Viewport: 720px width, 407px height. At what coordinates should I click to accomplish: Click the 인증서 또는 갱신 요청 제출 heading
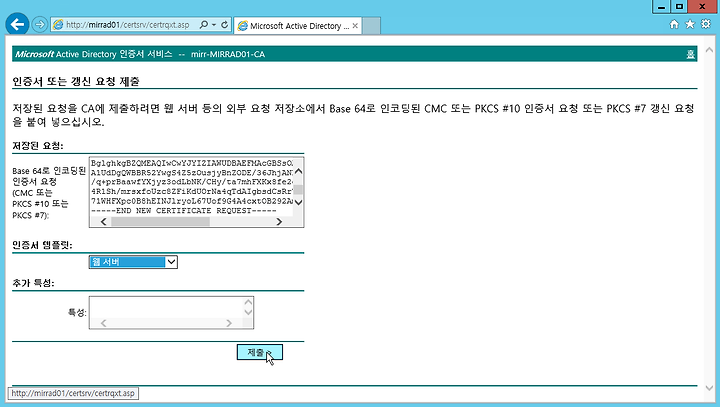click(76, 81)
